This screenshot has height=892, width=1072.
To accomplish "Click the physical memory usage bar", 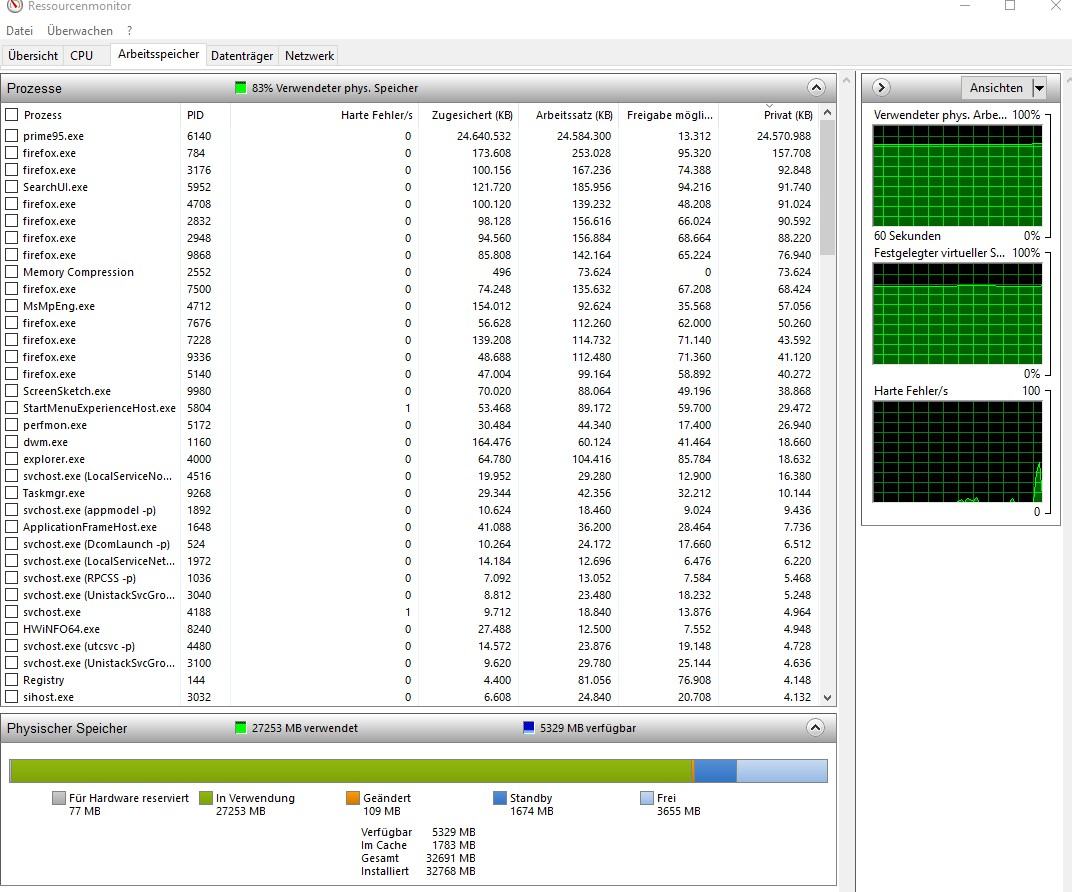I will coord(418,770).
